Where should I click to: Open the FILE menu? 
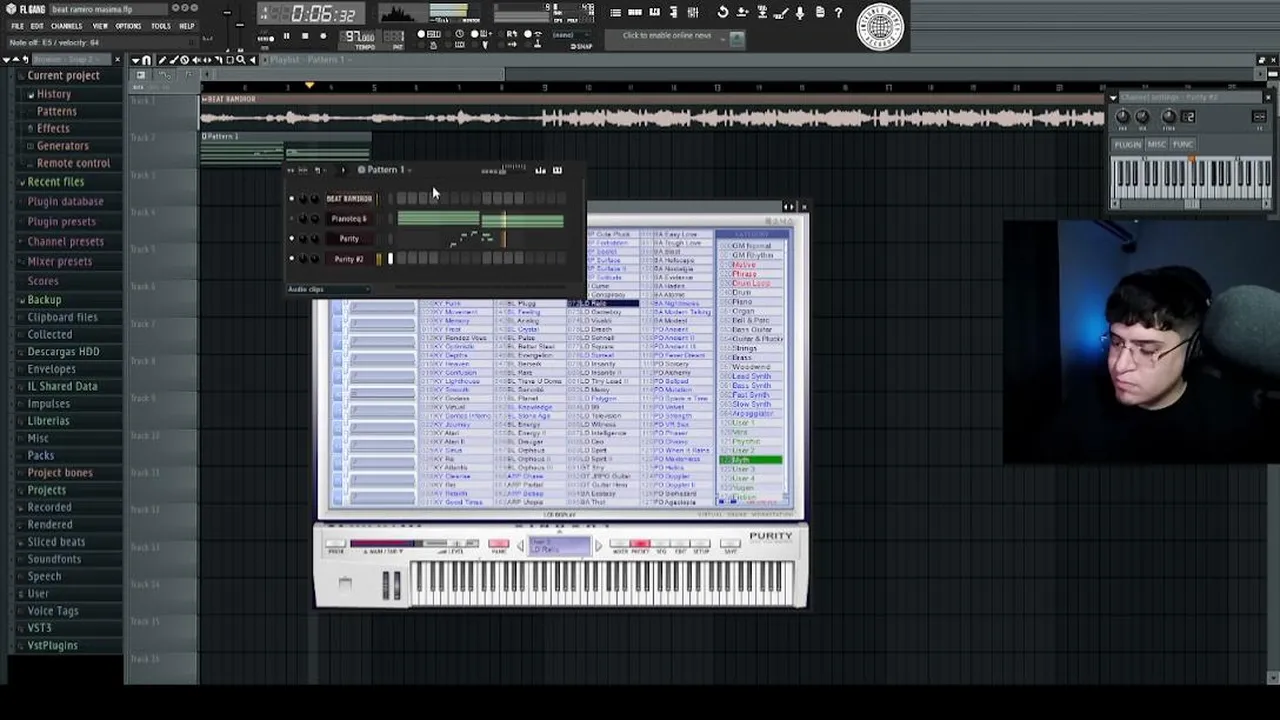click(17, 26)
